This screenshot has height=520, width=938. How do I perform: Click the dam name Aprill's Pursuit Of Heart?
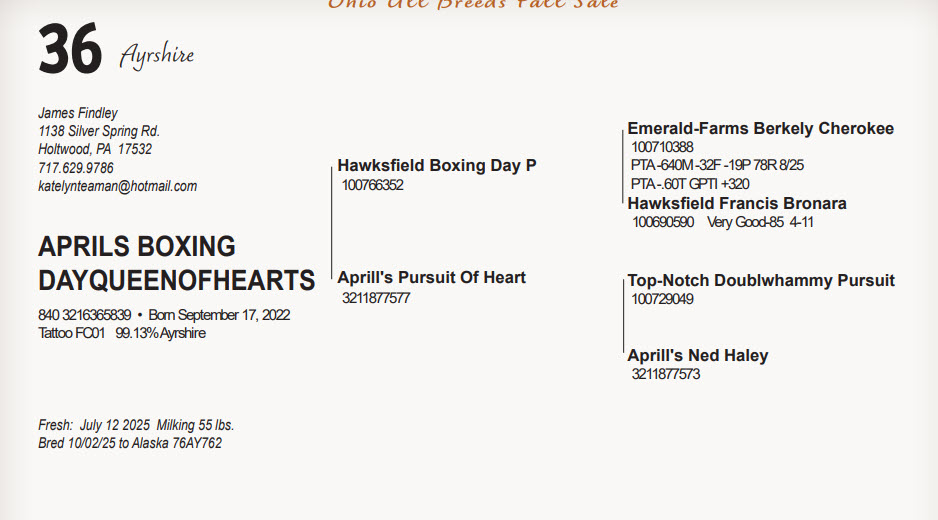pyautogui.click(x=431, y=277)
